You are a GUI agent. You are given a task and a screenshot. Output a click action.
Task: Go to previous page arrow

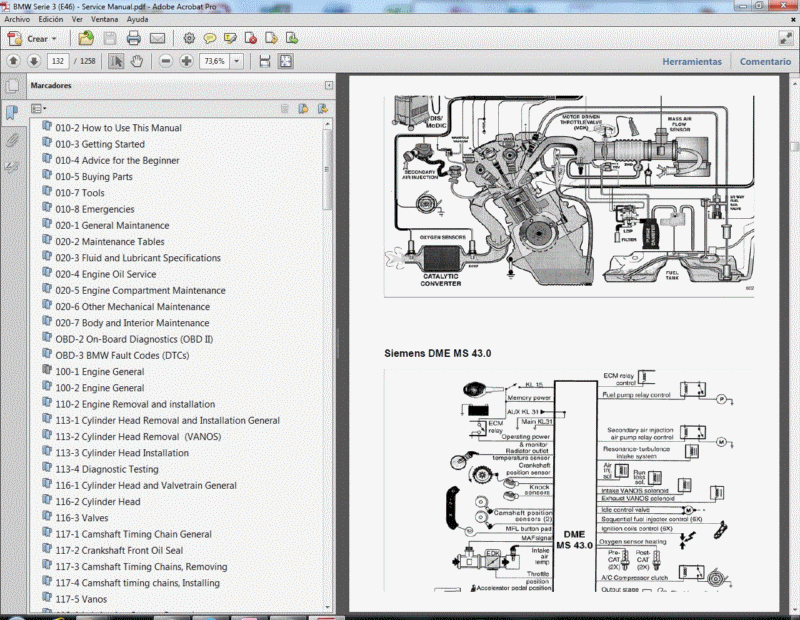pos(14,61)
